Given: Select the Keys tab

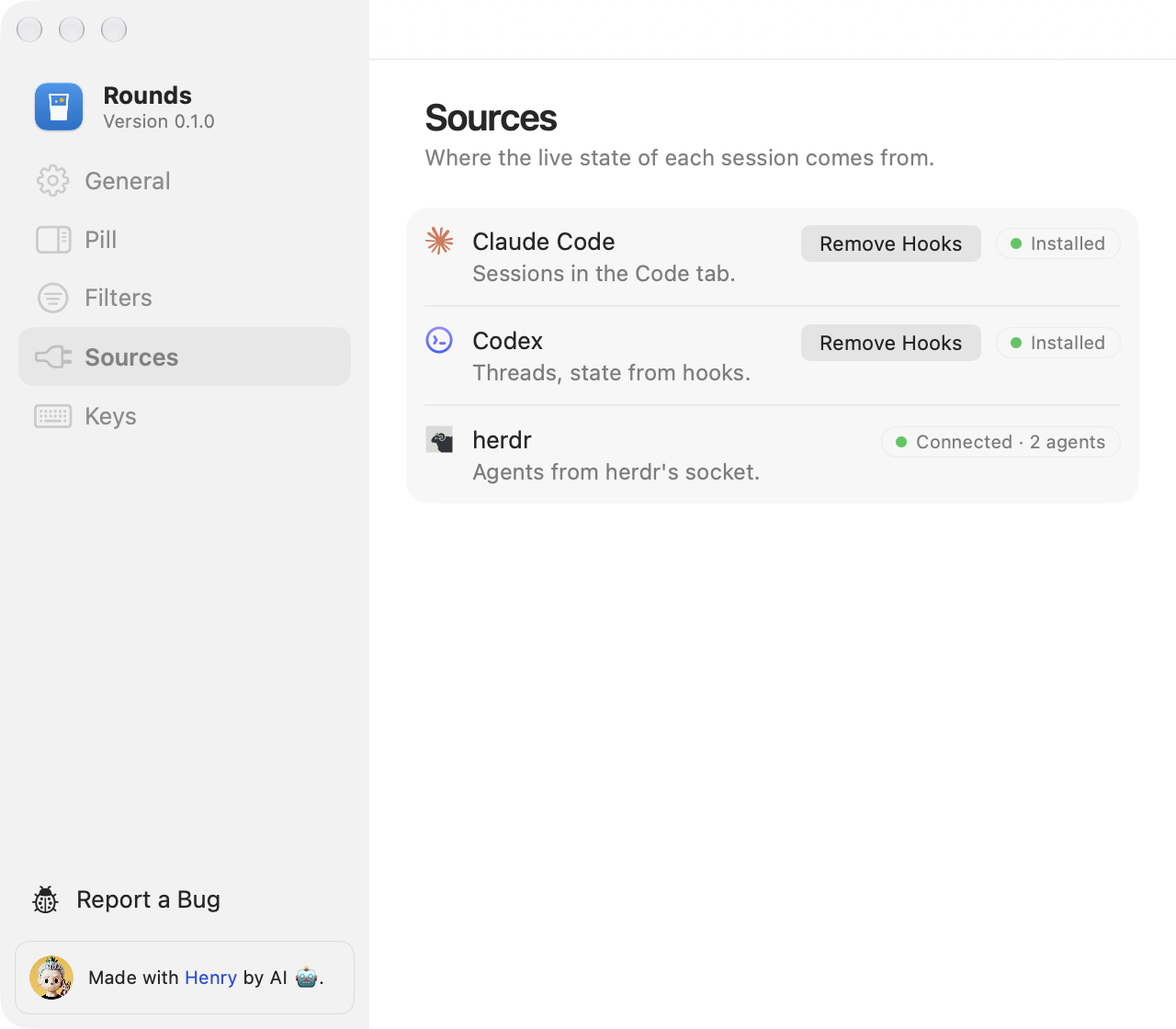Looking at the screenshot, I should pyautogui.click(x=185, y=416).
